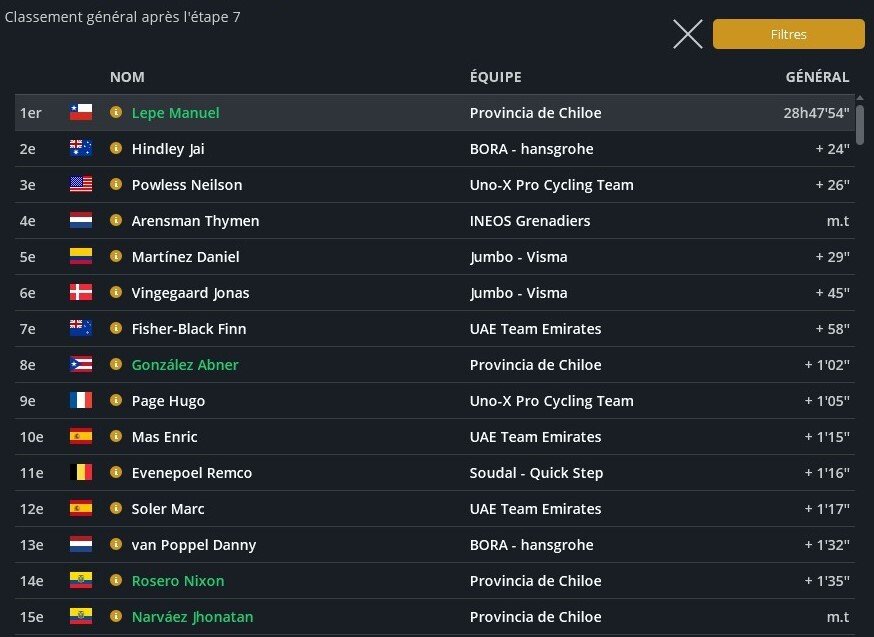Click the info icon beside Vingegaard Jonas

click(116, 293)
